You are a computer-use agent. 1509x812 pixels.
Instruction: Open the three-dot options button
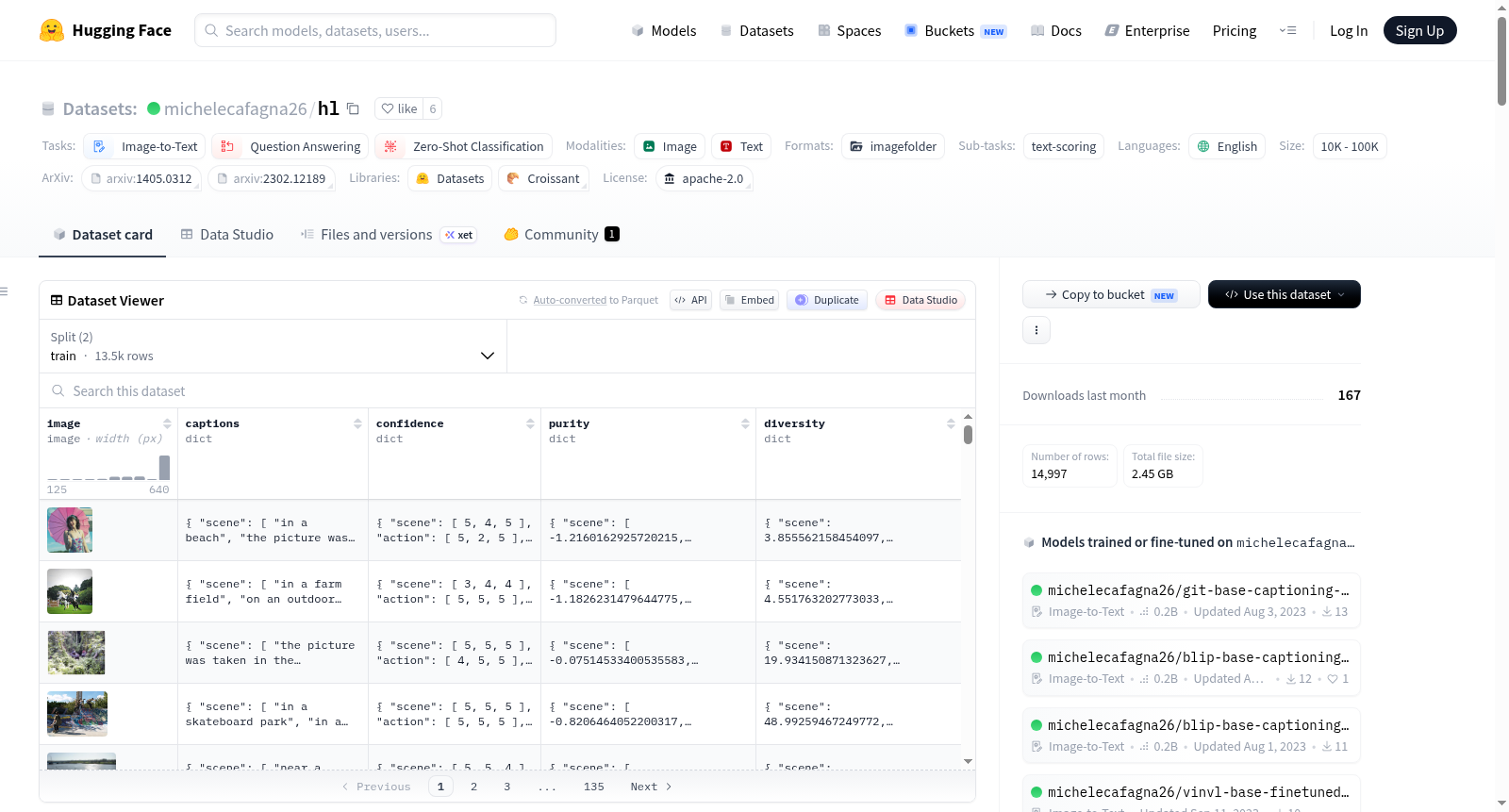(x=1036, y=330)
